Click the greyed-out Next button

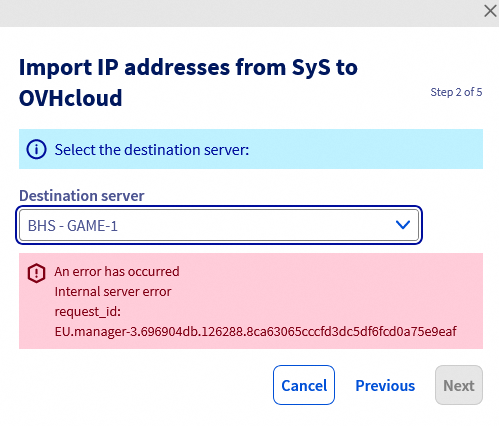pyautogui.click(x=459, y=385)
